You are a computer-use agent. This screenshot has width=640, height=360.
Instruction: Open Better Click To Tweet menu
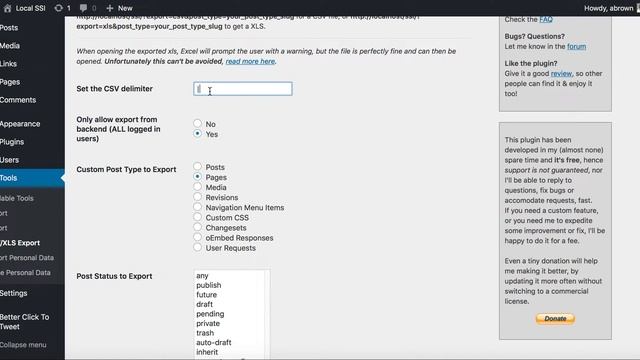click(24, 322)
